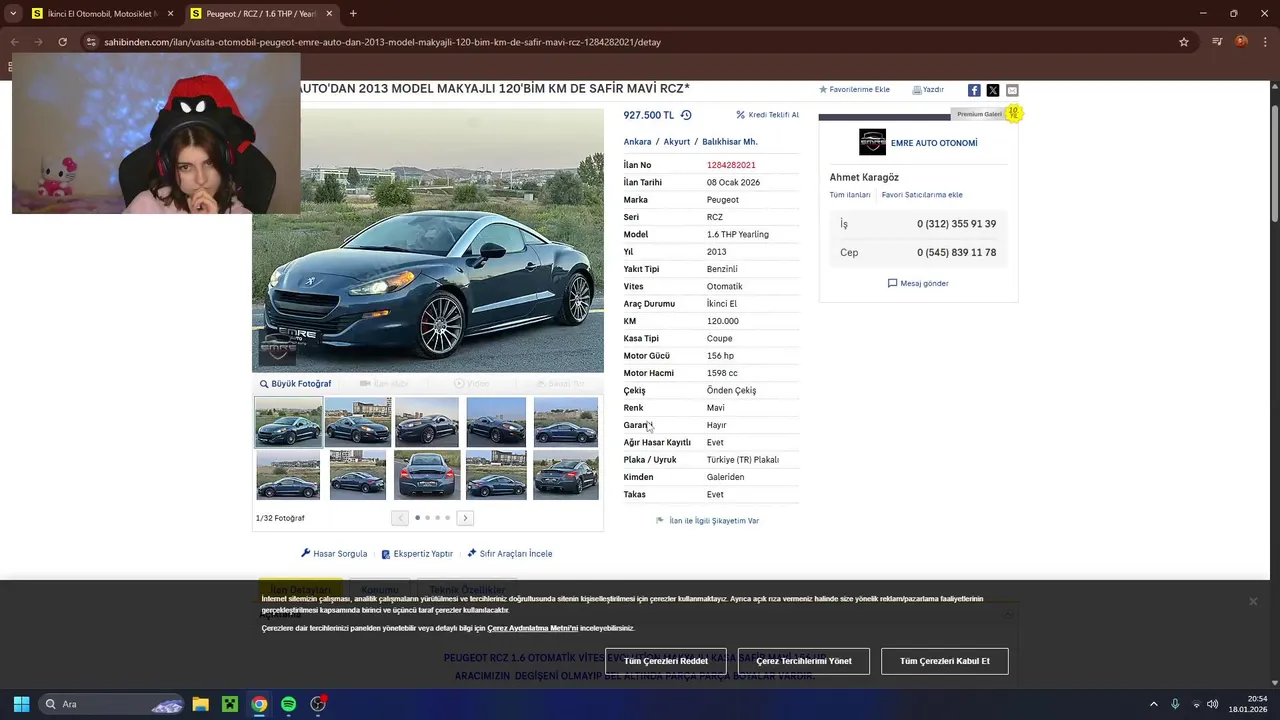Close the Peugeot / RCZ tab
Viewport: 1280px width, 720px height.
pyautogui.click(x=329, y=14)
